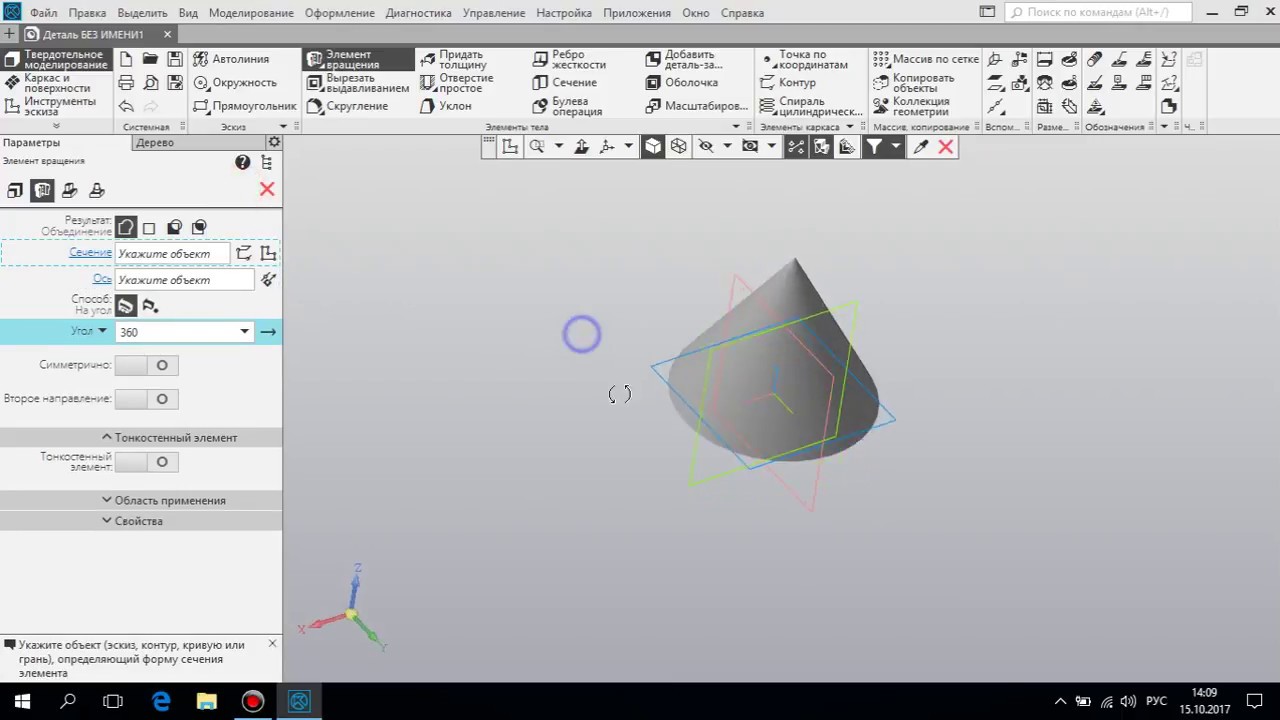1280x720 pixels.
Task: Click Сечение Укажите объект field
Action: pyautogui.click(x=172, y=254)
